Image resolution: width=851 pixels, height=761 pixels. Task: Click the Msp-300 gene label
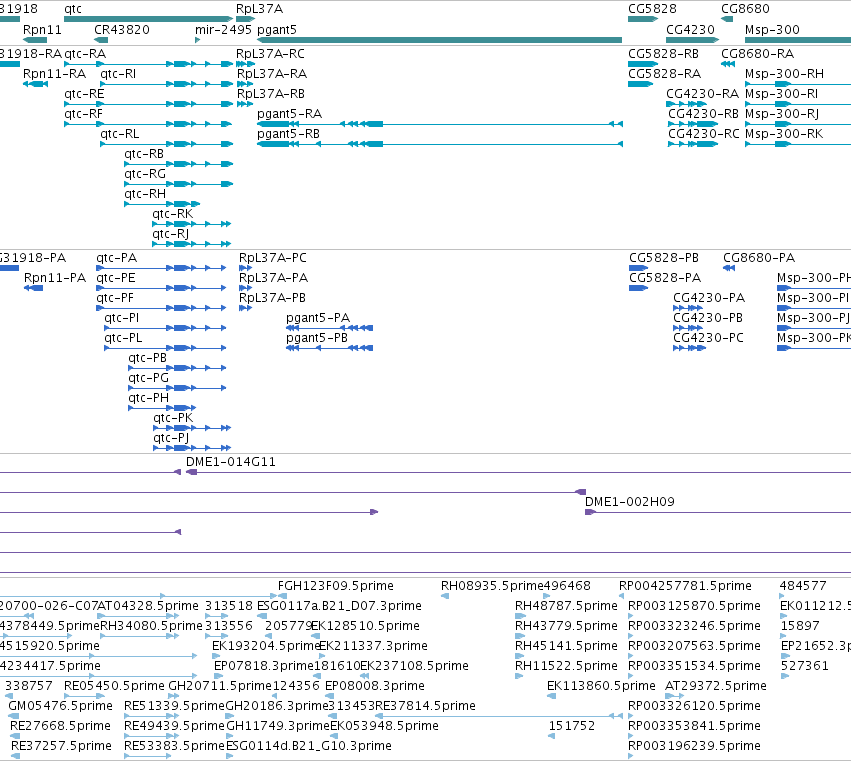[772, 30]
